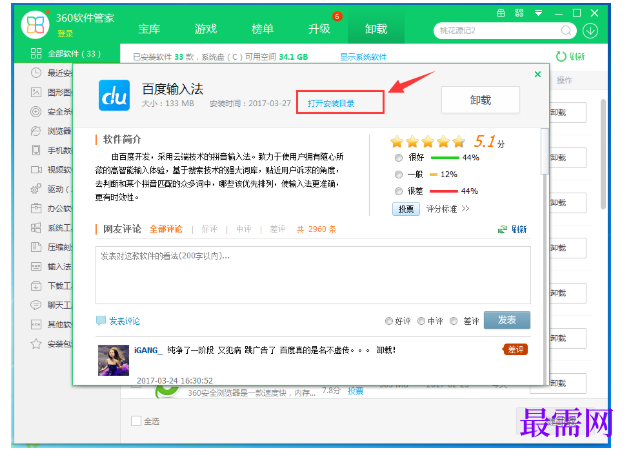Screen dimensions: 632x454
Task: Select the 很好 rating radio button
Action: pyautogui.click(x=399, y=158)
